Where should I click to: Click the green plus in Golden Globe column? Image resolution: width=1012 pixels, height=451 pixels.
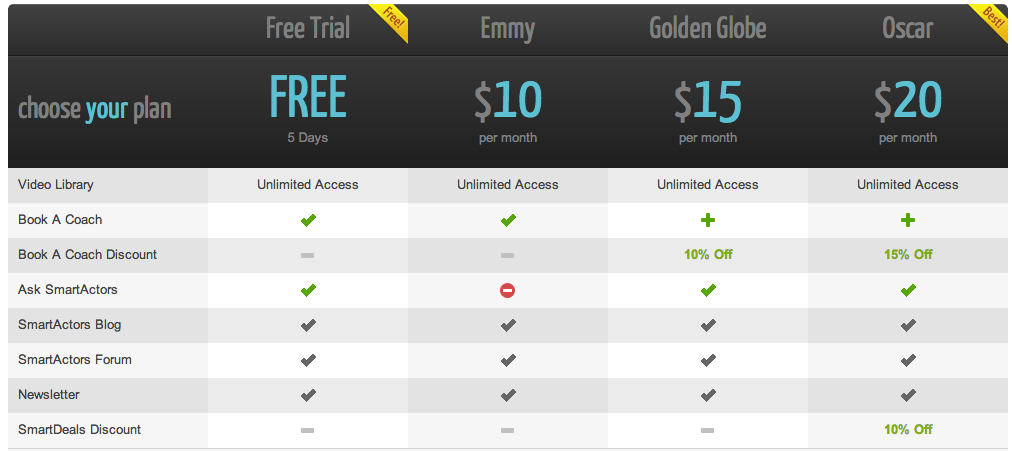pos(708,220)
